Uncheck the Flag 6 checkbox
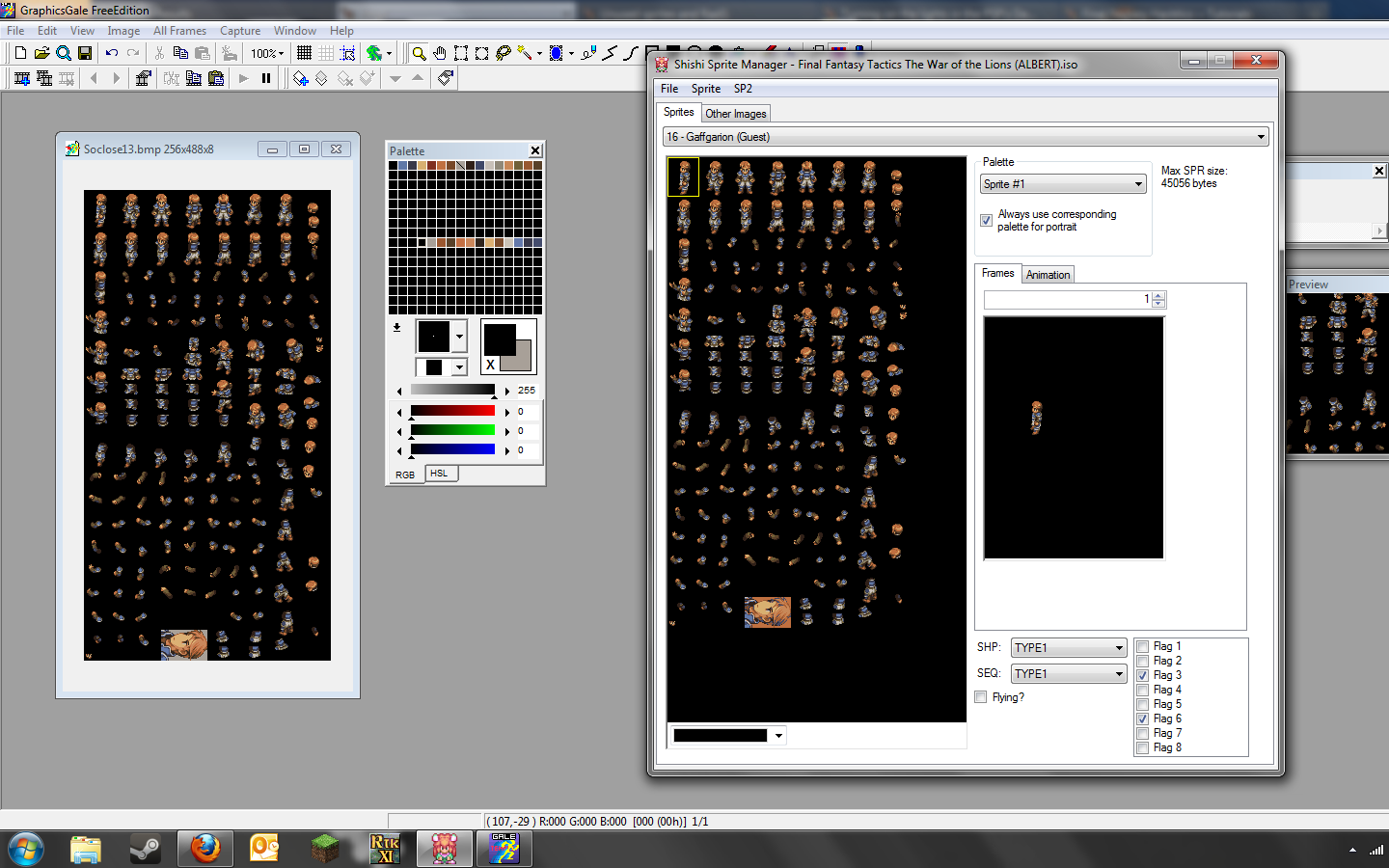This screenshot has height=868, width=1389. [x=1142, y=719]
